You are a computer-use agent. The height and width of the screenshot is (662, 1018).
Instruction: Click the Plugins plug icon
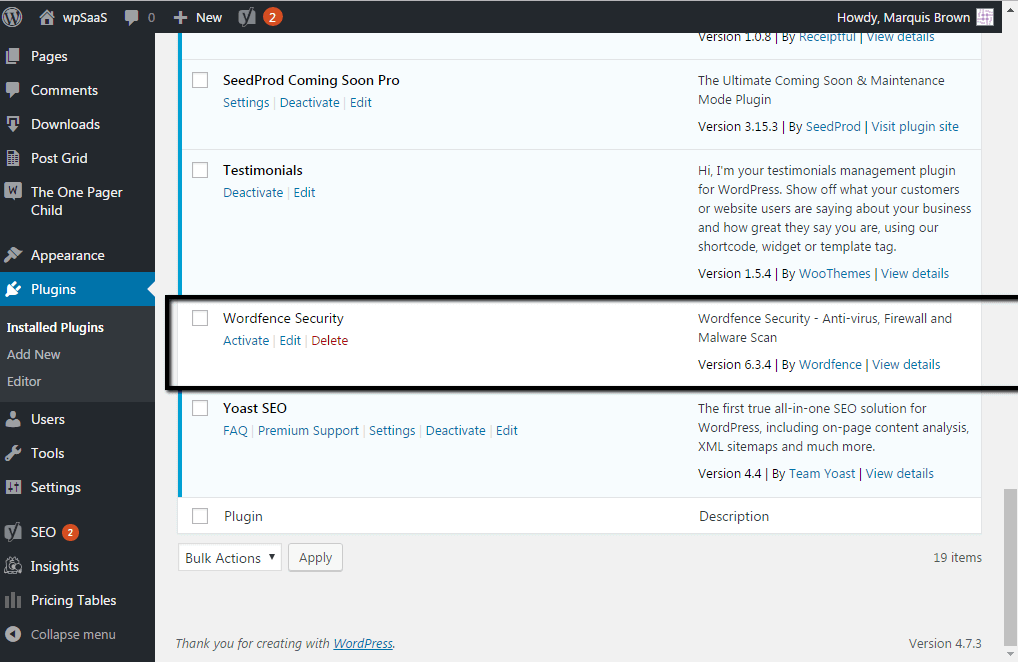[13, 289]
